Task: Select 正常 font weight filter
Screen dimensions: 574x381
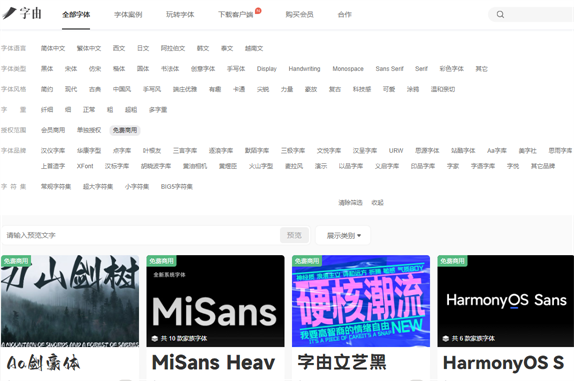Action: [x=89, y=110]
